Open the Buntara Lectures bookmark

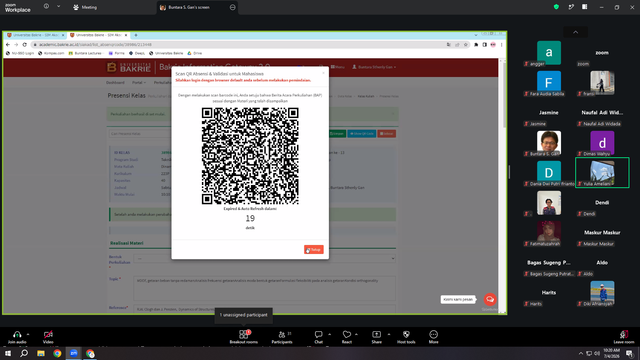click(x=85, y=53)
